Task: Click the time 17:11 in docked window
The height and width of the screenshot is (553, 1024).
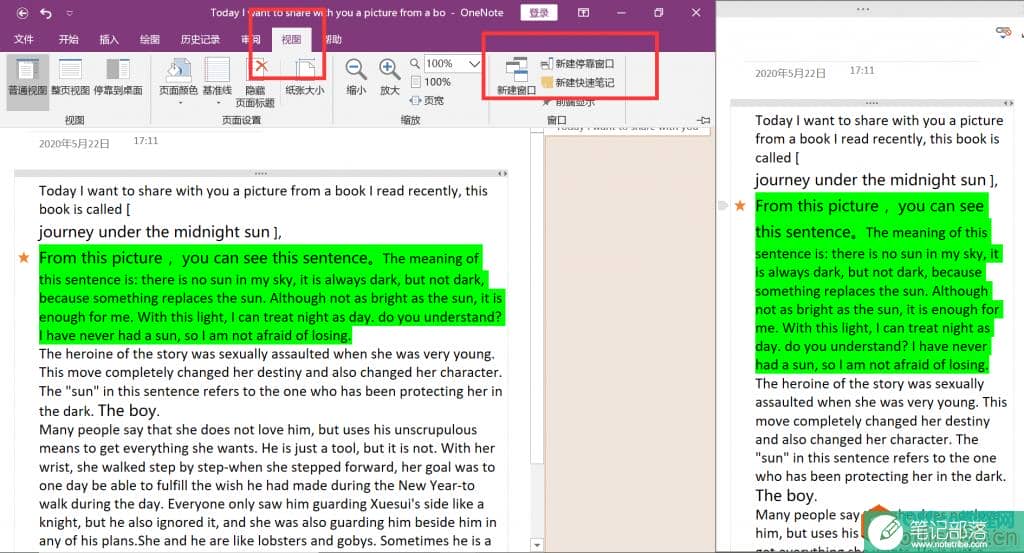Action: click(862, 70)
